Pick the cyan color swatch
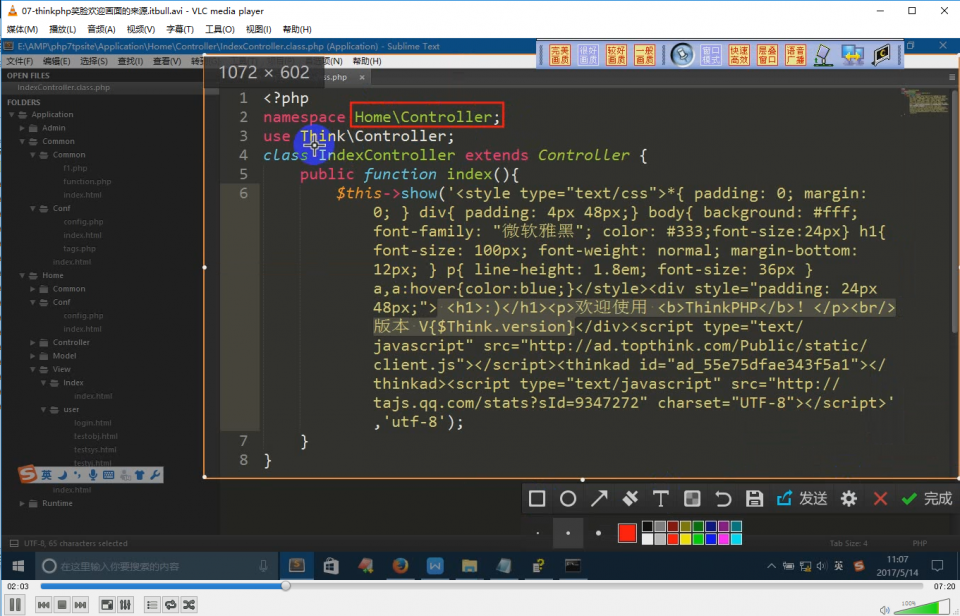The width and height of the screenshot is (960, 616). tap(736, 539)
